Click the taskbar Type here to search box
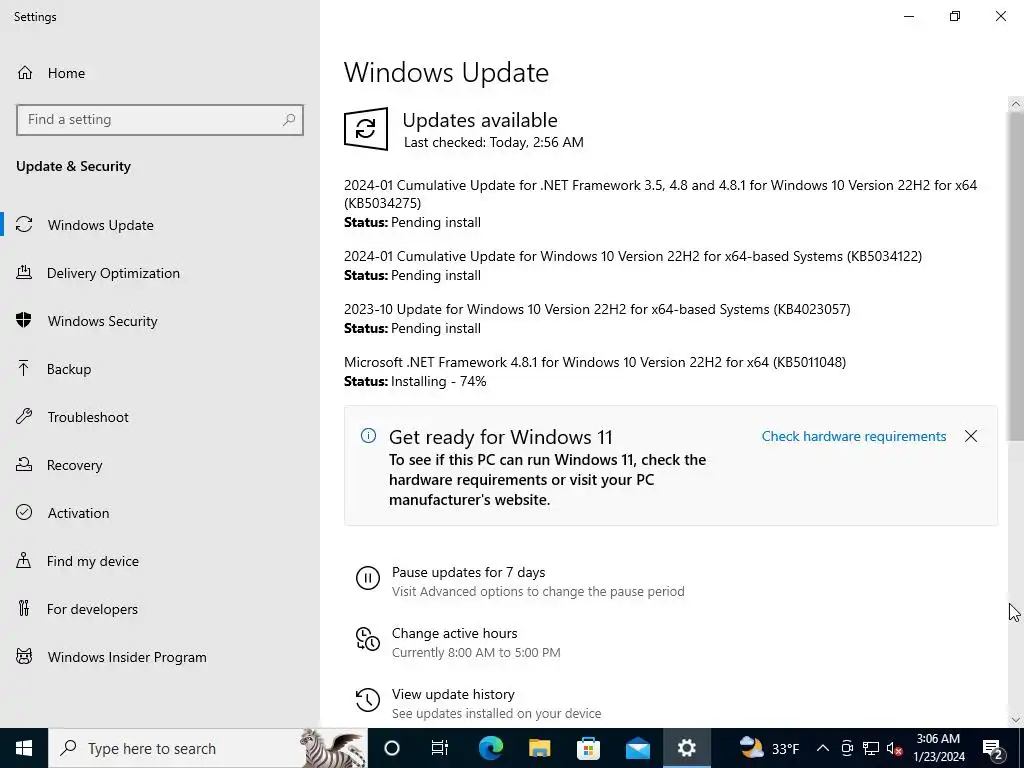 208,748
